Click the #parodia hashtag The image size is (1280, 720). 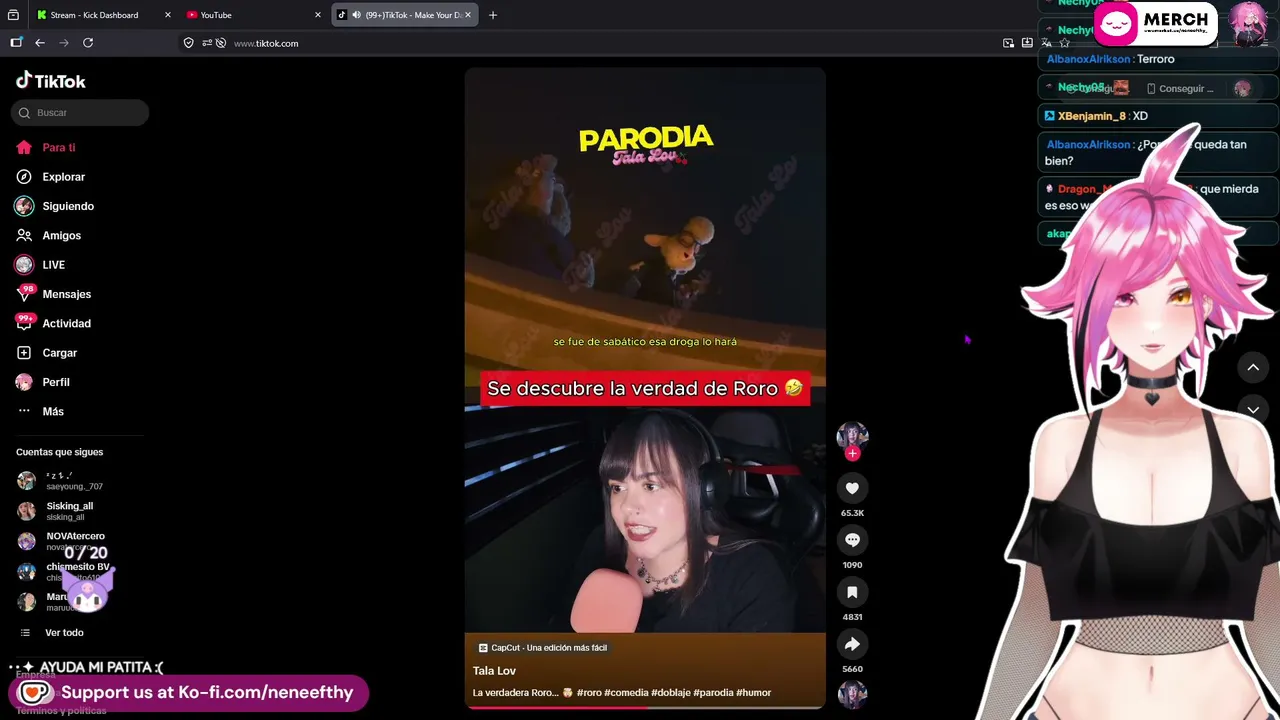714,693
